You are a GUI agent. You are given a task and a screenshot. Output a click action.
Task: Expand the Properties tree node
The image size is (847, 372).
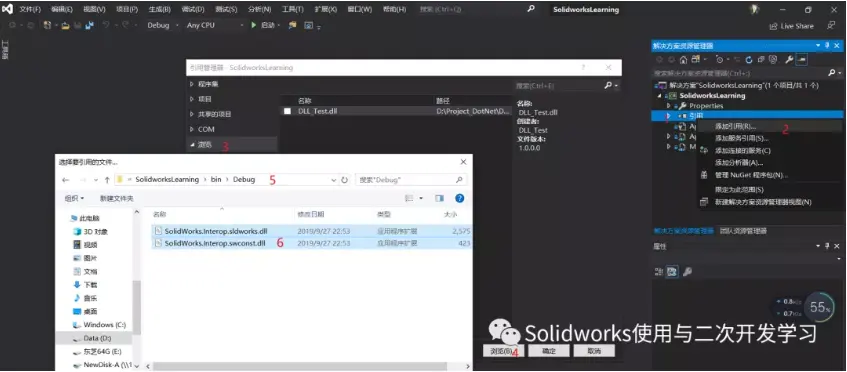pyautogui.click(x=669, y=106)
